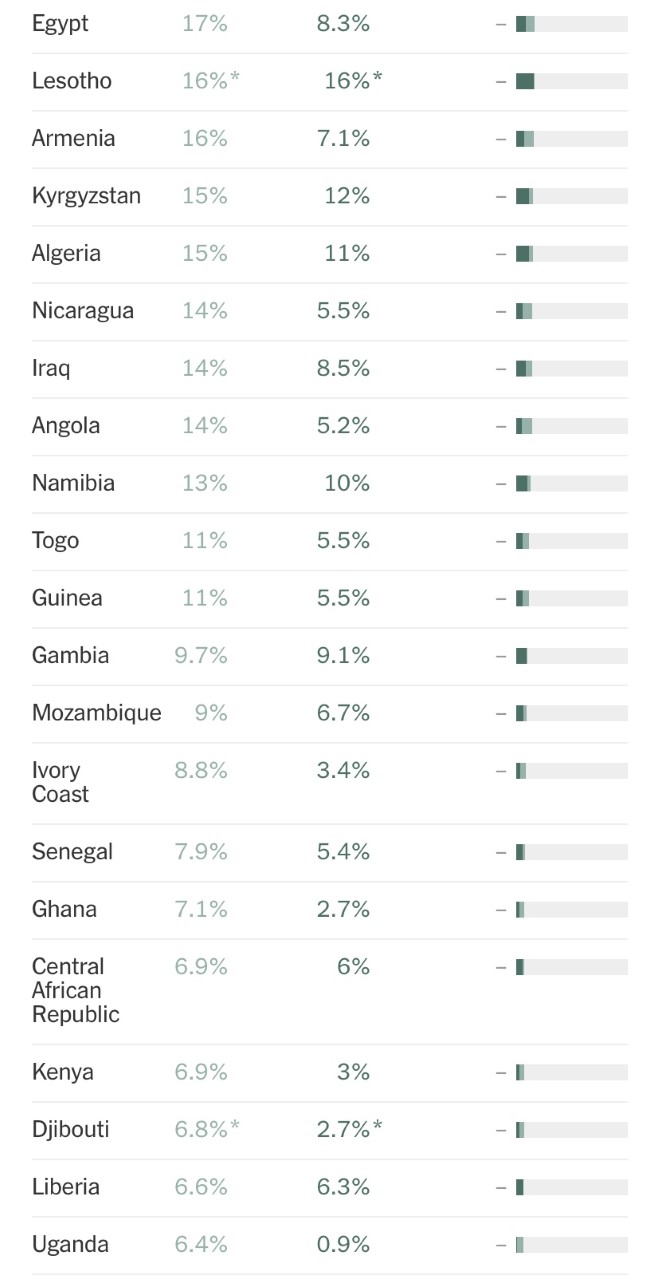Viewport: 659px width, 1280px height.
Task: Select the Togo country label
Action: pos(55,541)
